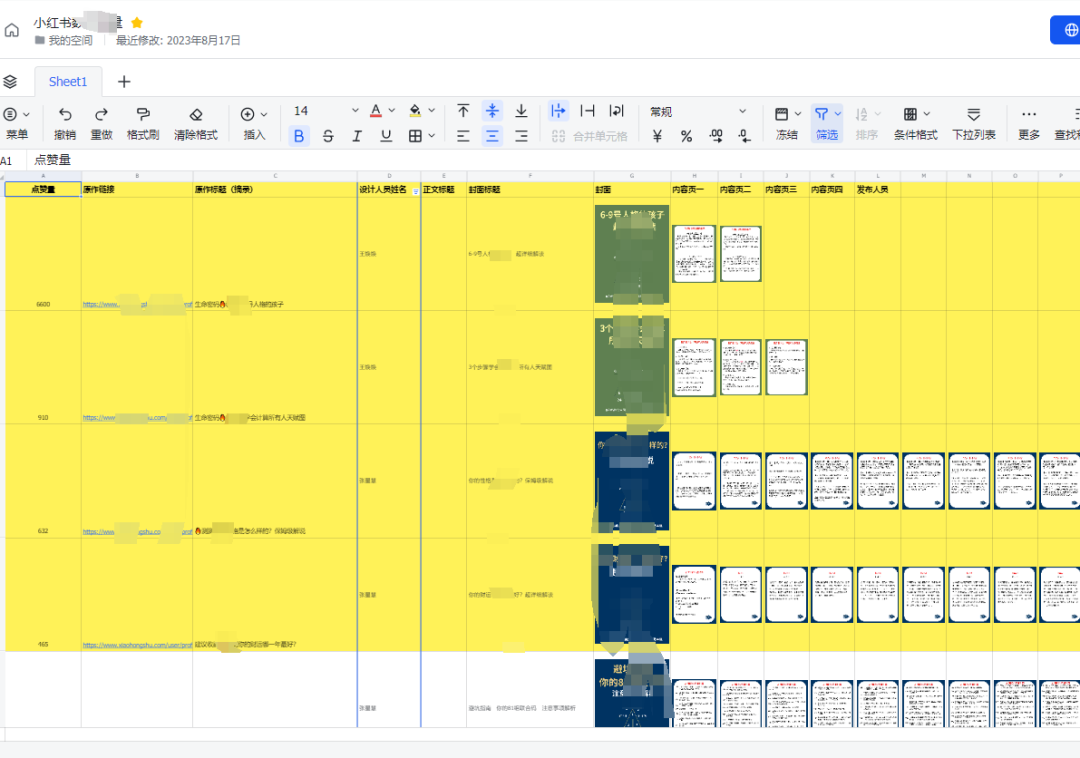This screenshot has width=1080, height=758.
Task: Select the 发布人员 header cell
Action: coord(878,189)
